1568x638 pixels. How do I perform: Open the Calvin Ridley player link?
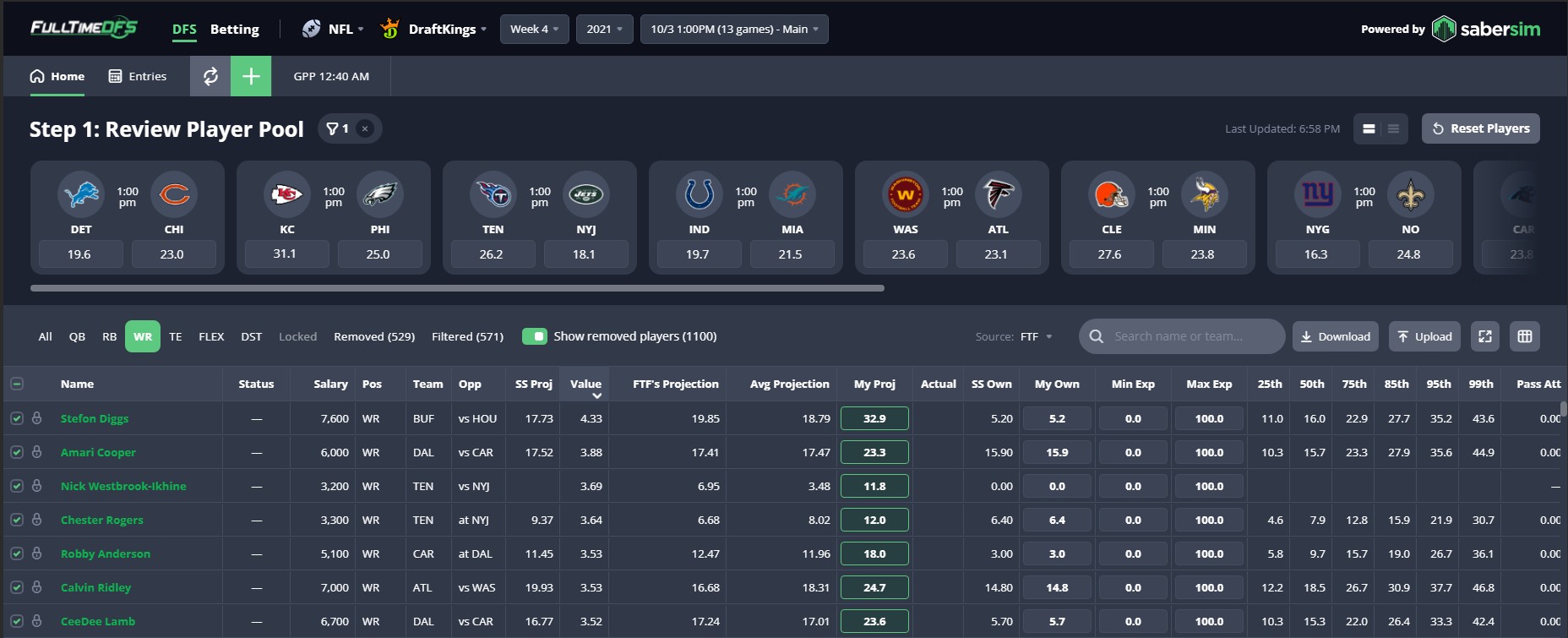[x=95, y=587]
